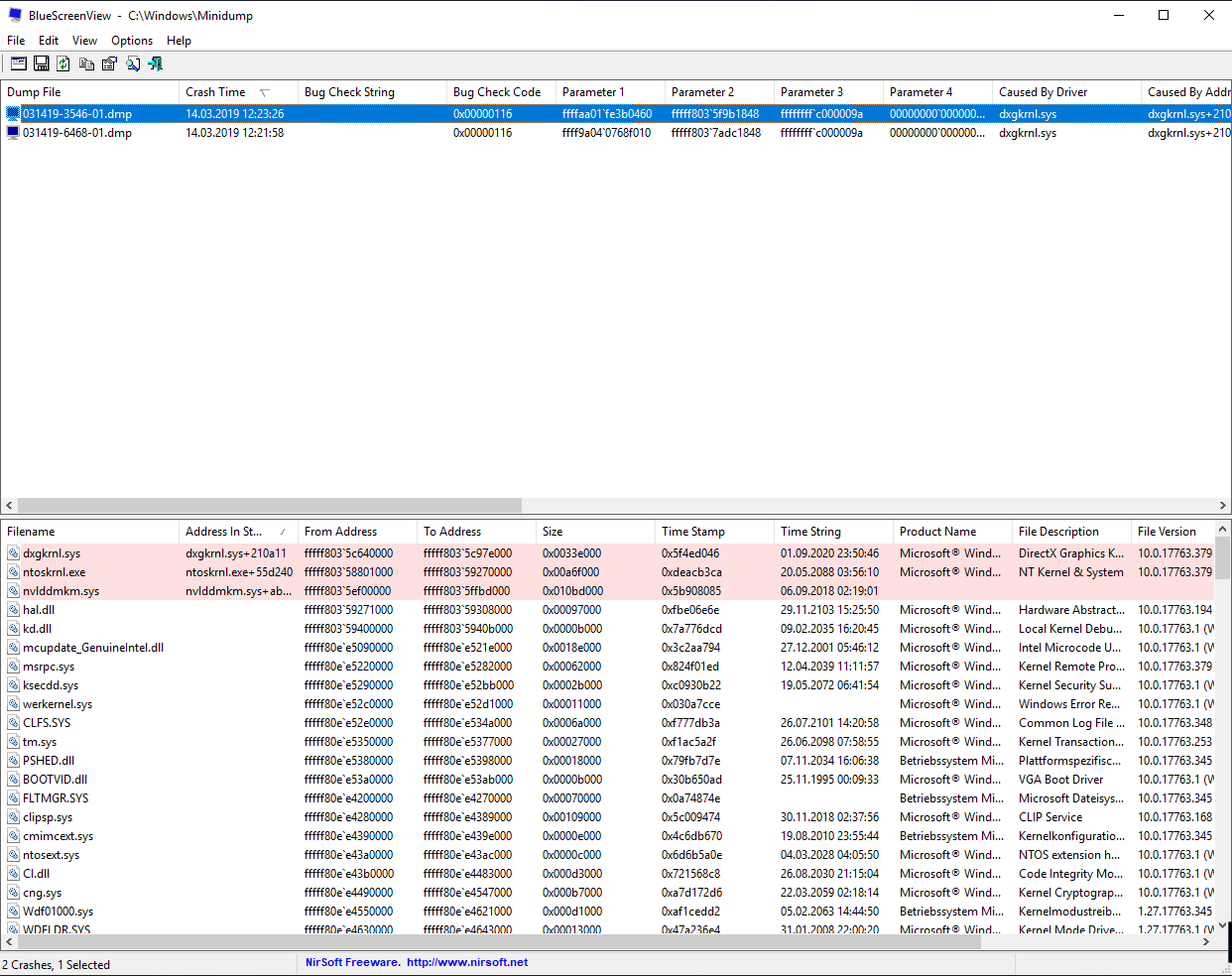Click the dump file icon beside 031419-6468-01.dmp

click(12, 133)
